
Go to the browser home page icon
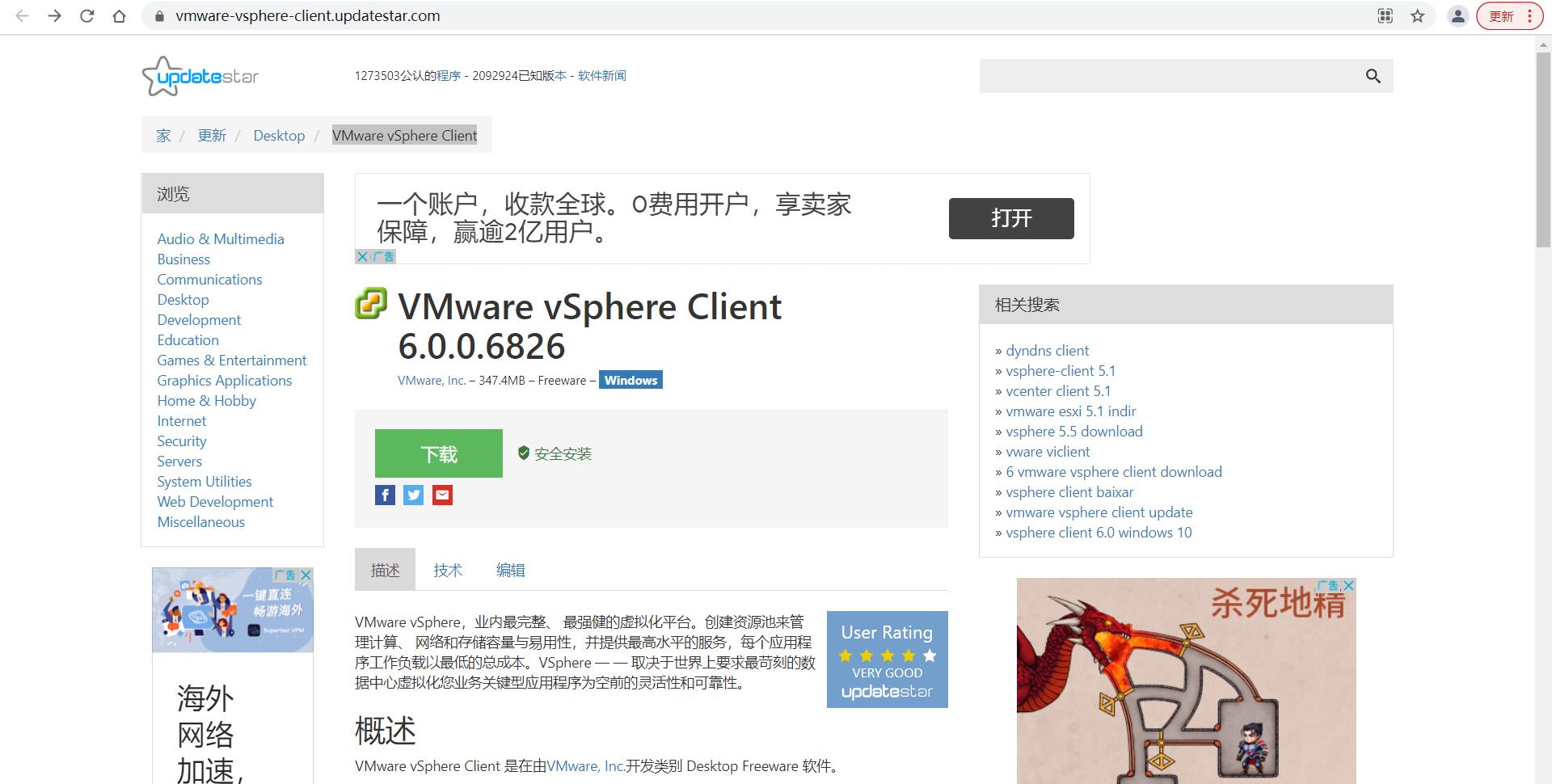coord(119,16)
